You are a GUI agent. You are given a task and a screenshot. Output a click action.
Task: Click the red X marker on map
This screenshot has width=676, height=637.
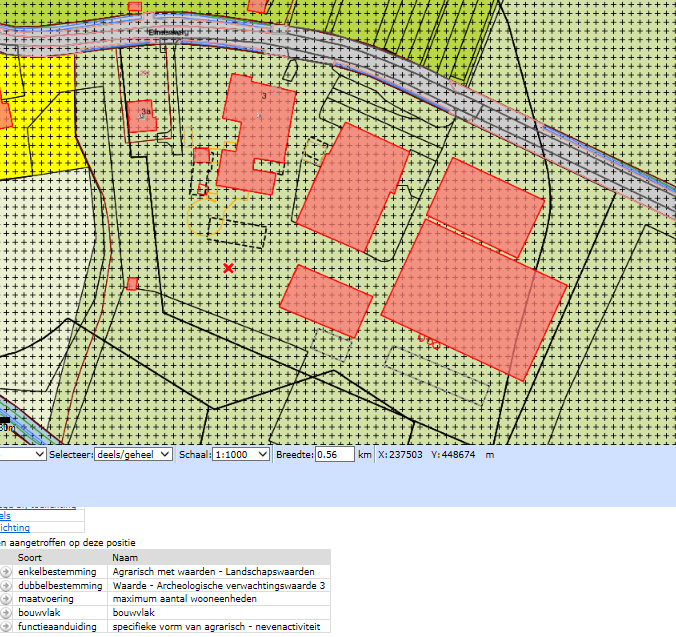228,269
